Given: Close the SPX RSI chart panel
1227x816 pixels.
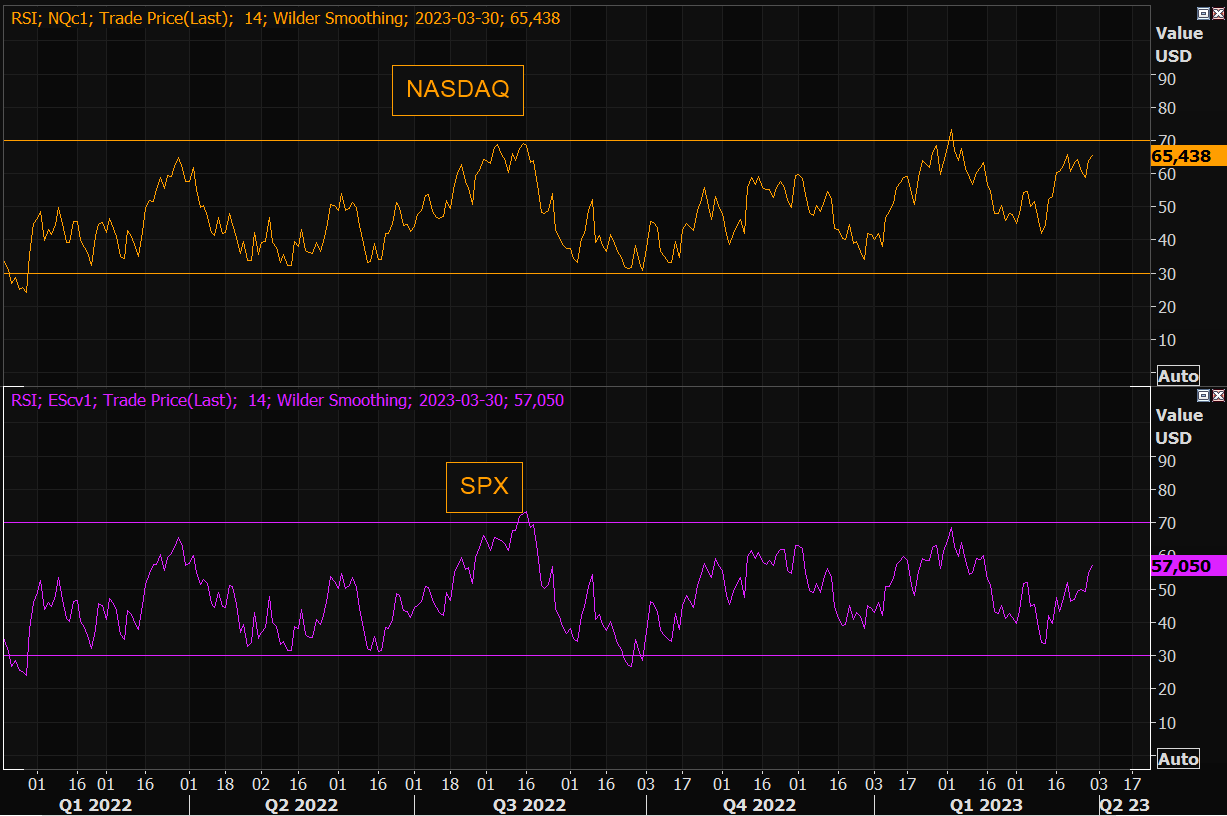Looking at the screenshot, I should (x=1217, y=396).
